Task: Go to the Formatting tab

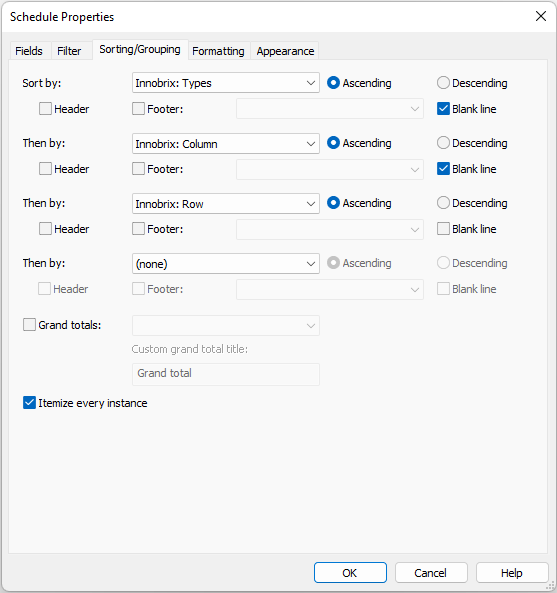Action: pos(218,51)
